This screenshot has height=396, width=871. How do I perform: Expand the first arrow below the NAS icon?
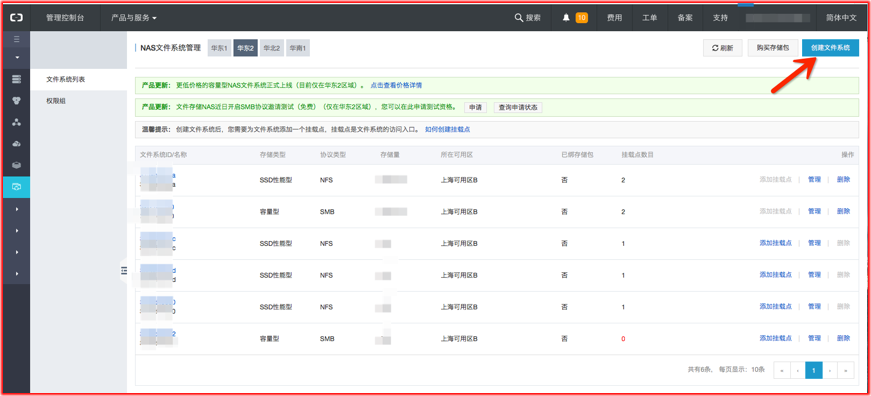pyautogui.click(x=17, y=209)
